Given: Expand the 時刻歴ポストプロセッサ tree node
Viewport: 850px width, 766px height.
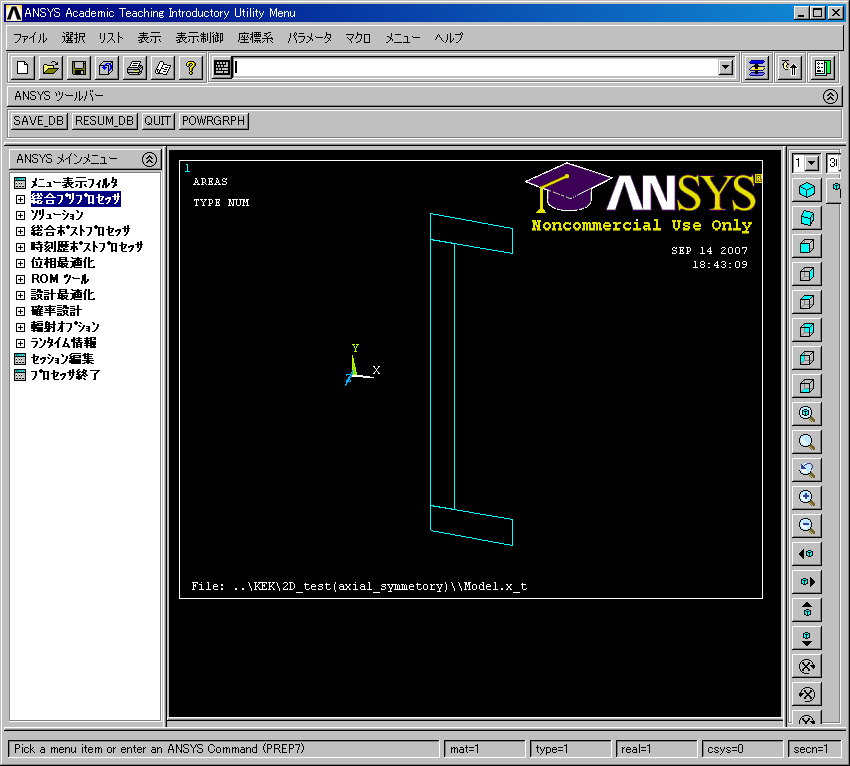Looking at the screenshot, I should 20,247.
